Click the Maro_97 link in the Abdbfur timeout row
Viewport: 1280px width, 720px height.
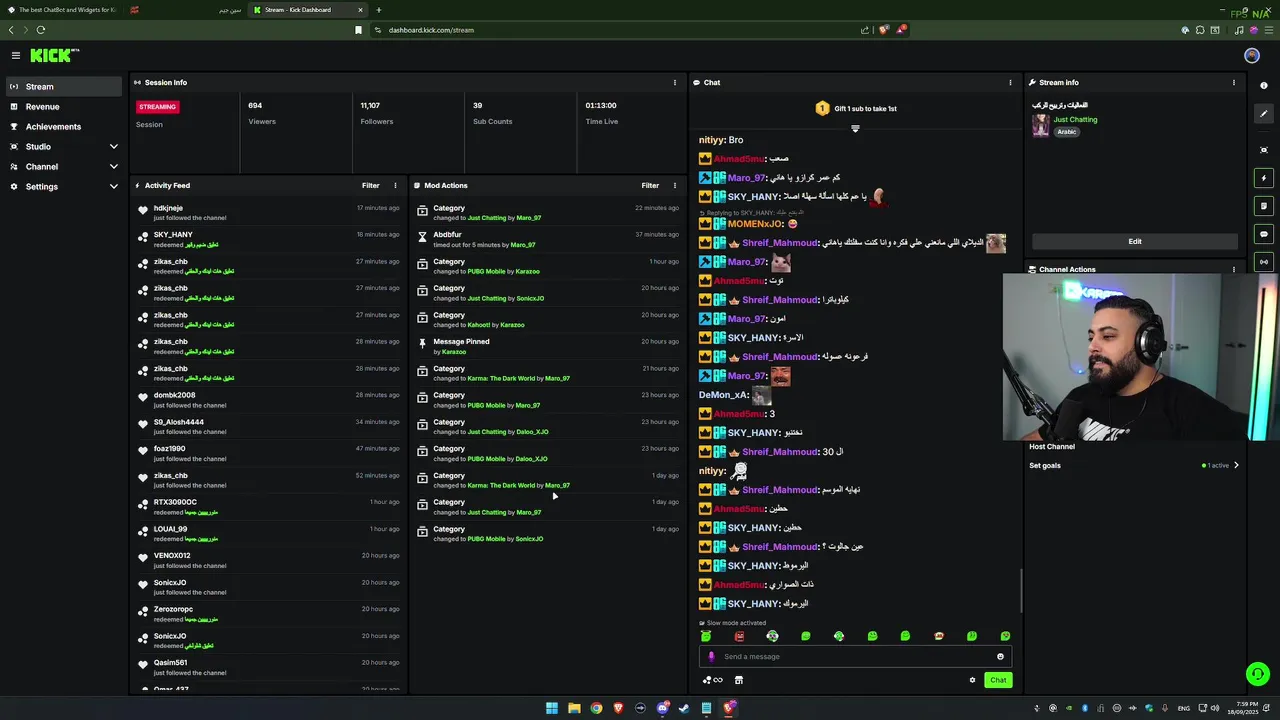point(523,245)
